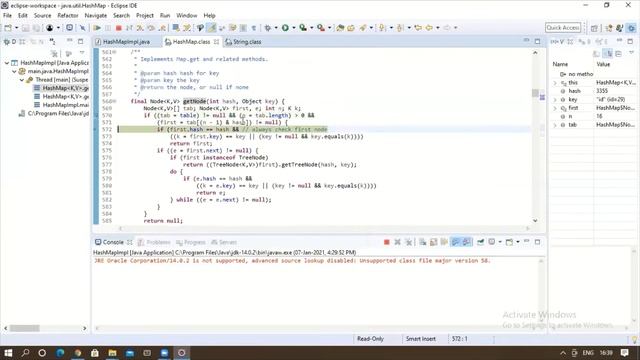Click the Debug view horizontal scrollbar thumb
640x360 pixels.
[24, 328]
